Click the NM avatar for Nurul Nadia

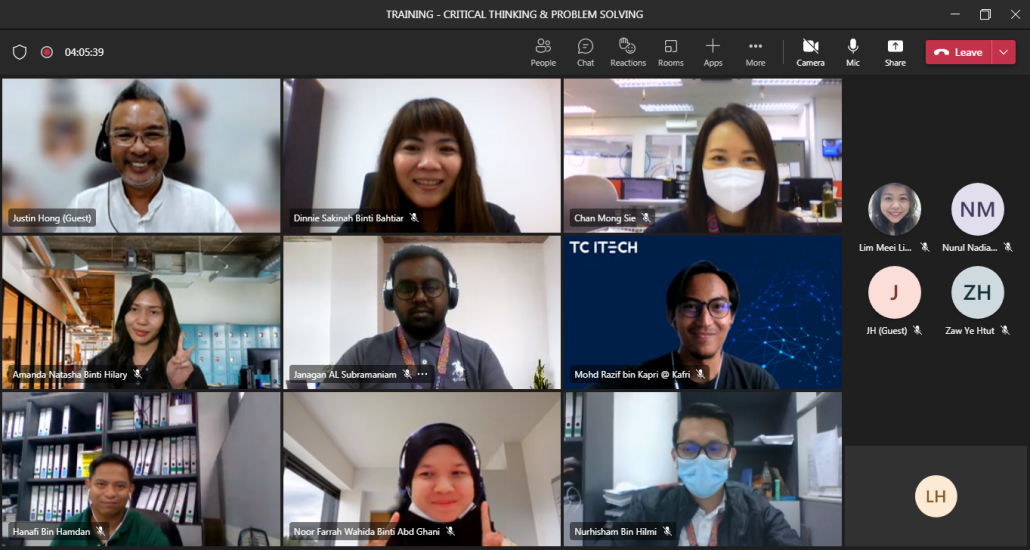(977, 209)
